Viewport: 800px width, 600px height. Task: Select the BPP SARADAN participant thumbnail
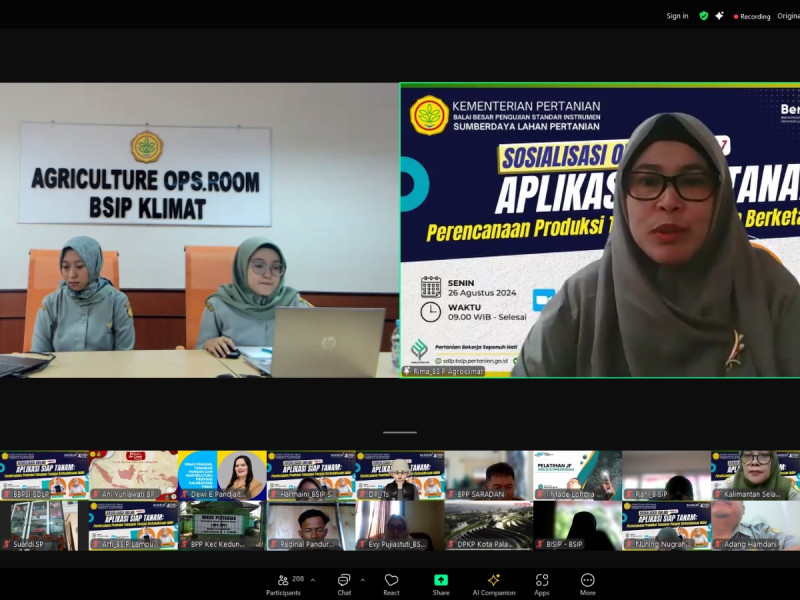pyautogui.click(x=488, y=475)
